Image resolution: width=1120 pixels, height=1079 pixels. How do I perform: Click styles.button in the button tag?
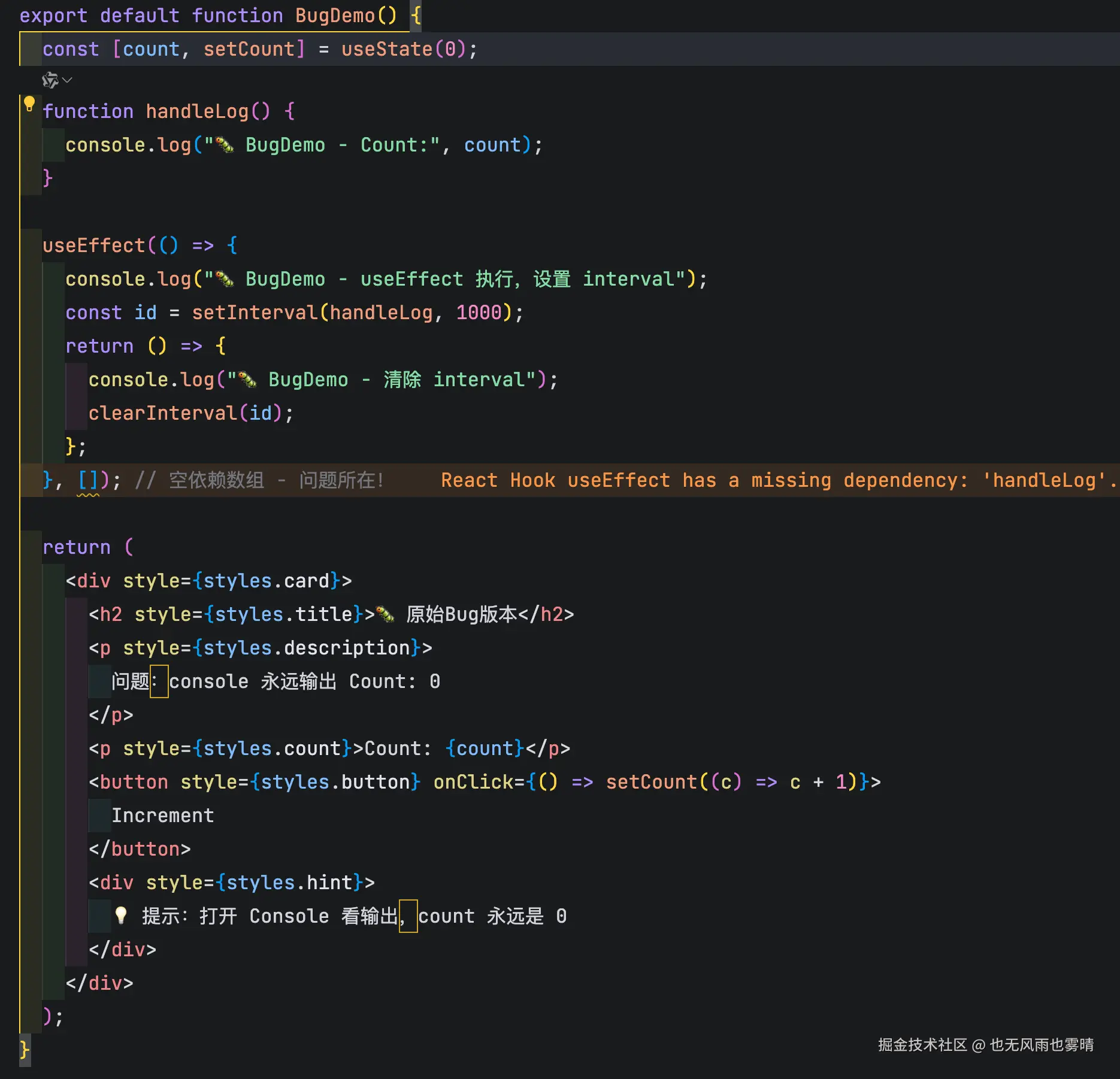(335, 782)
